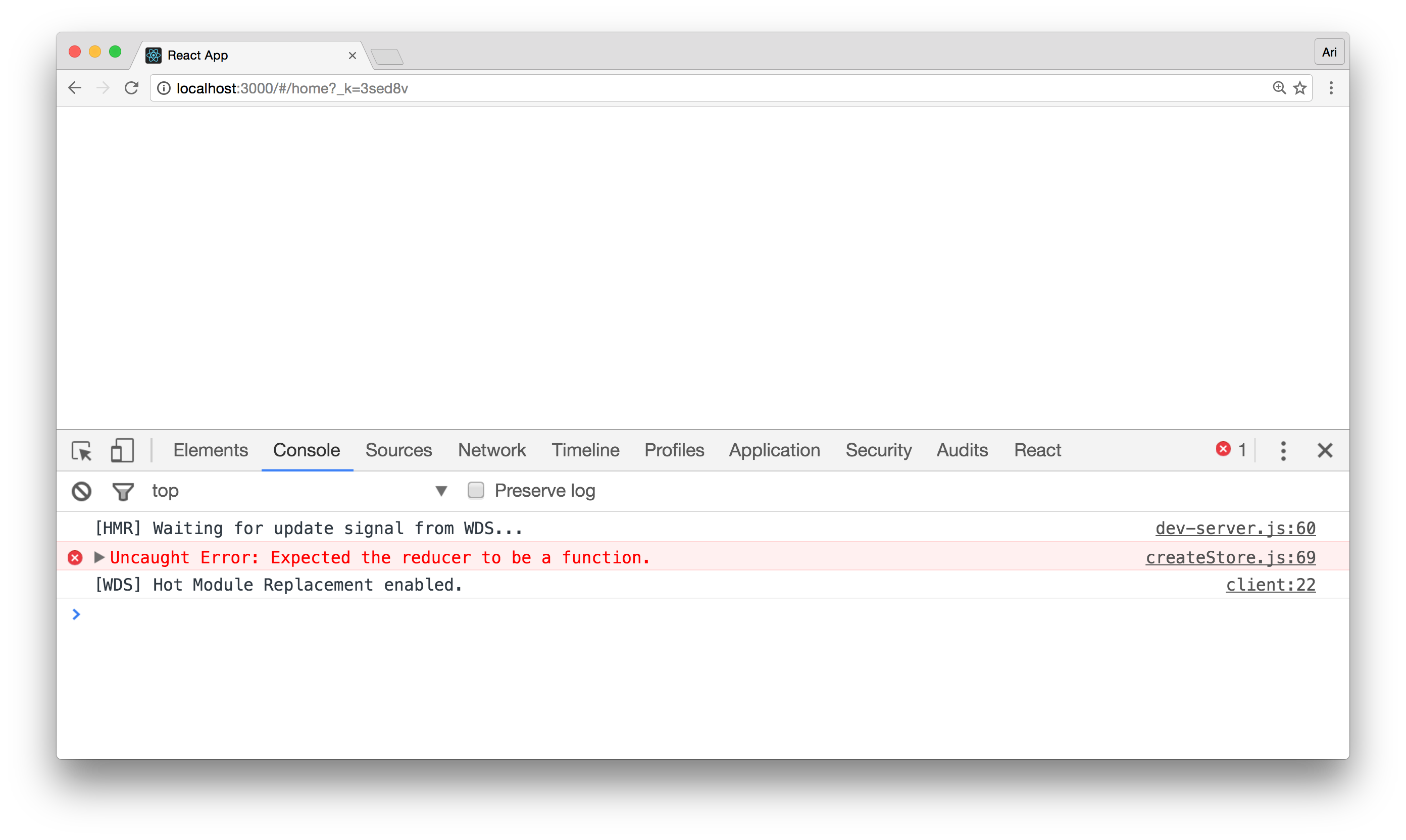Go to the Profiles tab
The image size is (1406, 840).
[674, 450]
